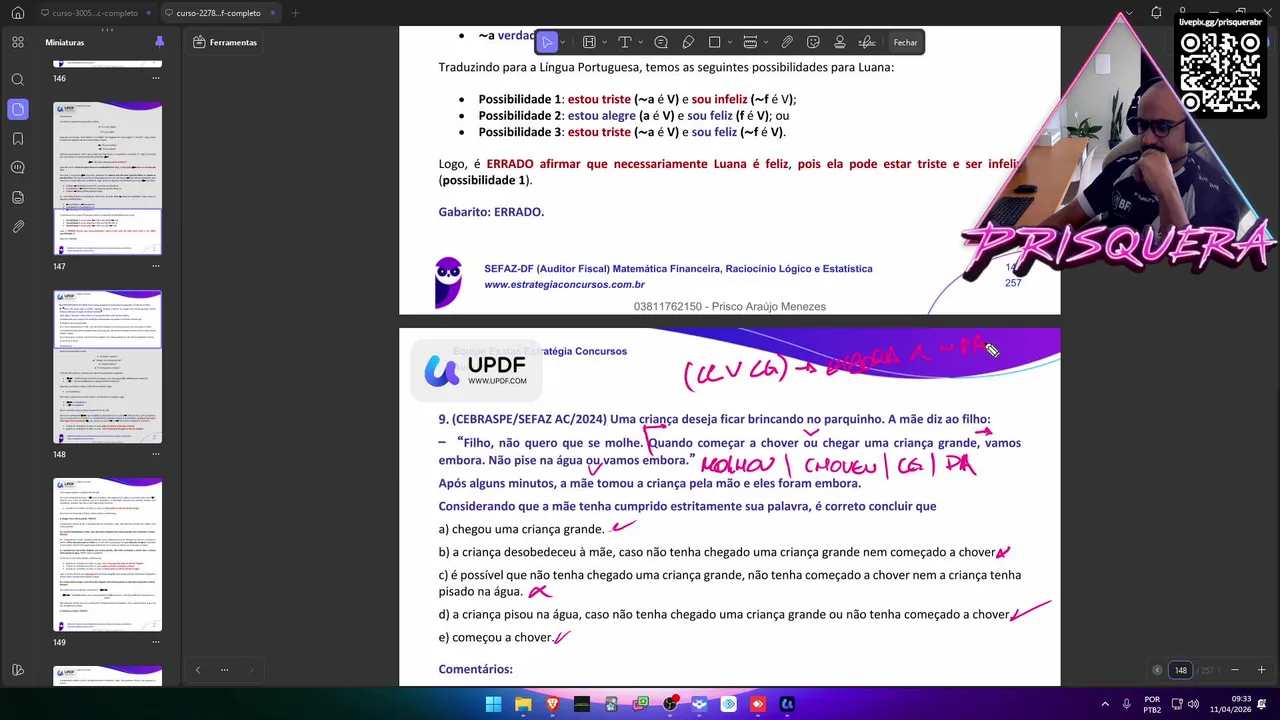Go to previous thumbnail view arrow

point(197,670)
